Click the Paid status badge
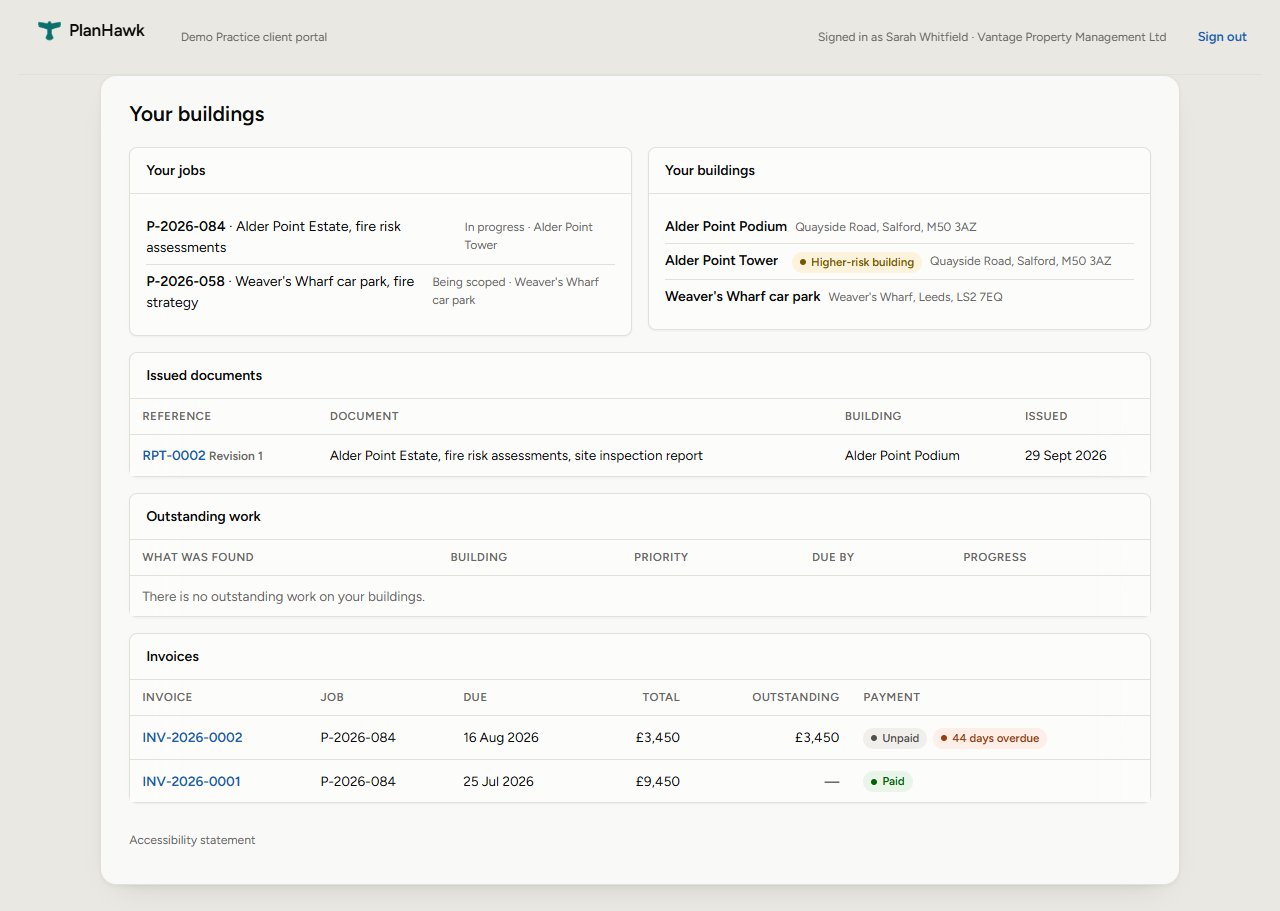 point(887,782)
